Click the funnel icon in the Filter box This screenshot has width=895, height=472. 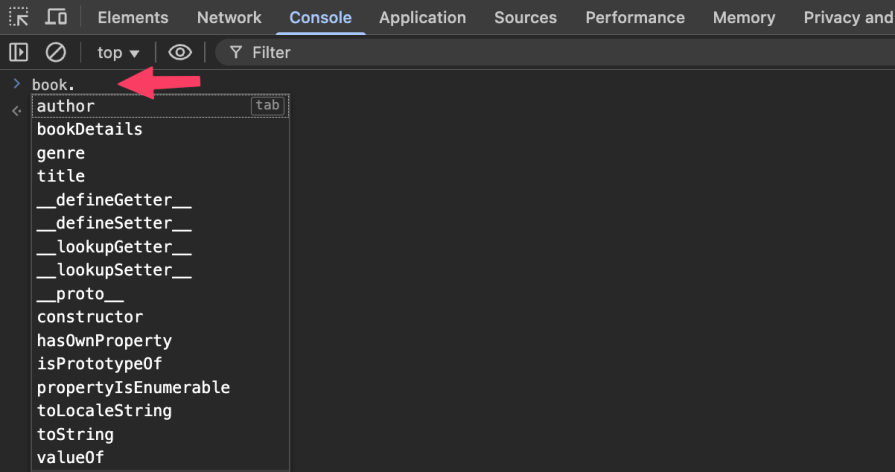pos(236,52)
